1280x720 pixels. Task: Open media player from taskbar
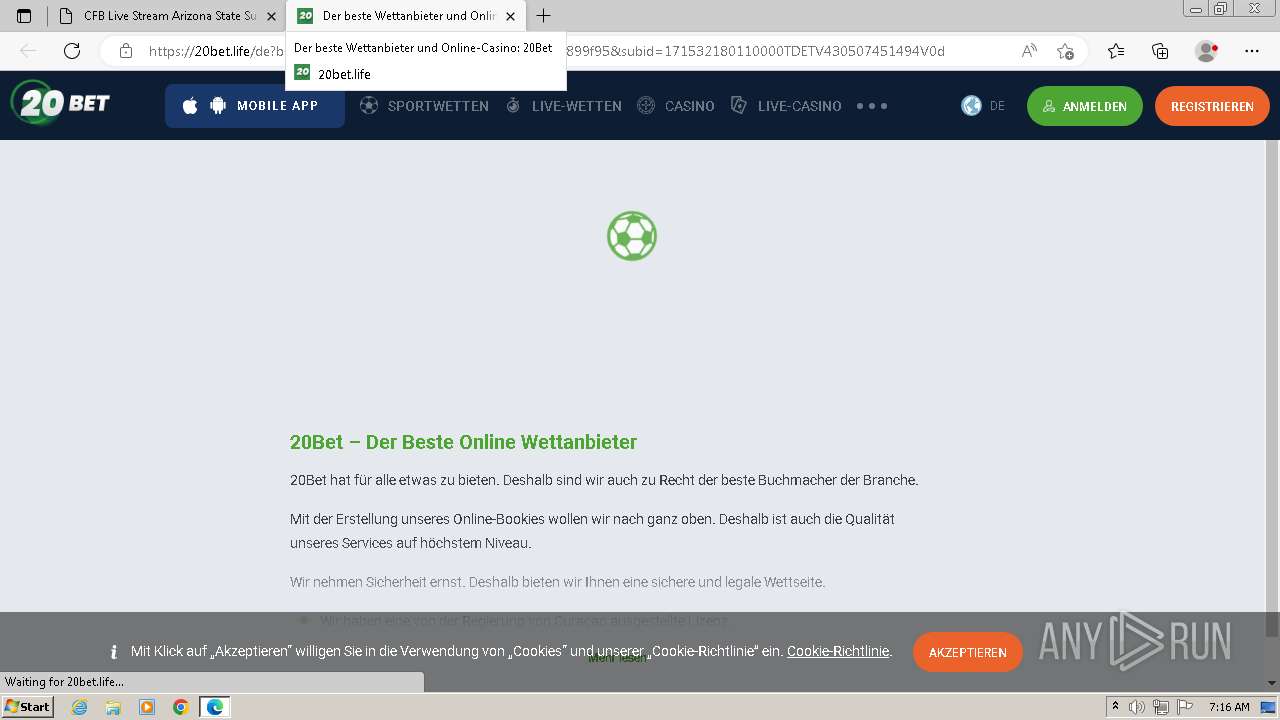[x=147, y=707]
